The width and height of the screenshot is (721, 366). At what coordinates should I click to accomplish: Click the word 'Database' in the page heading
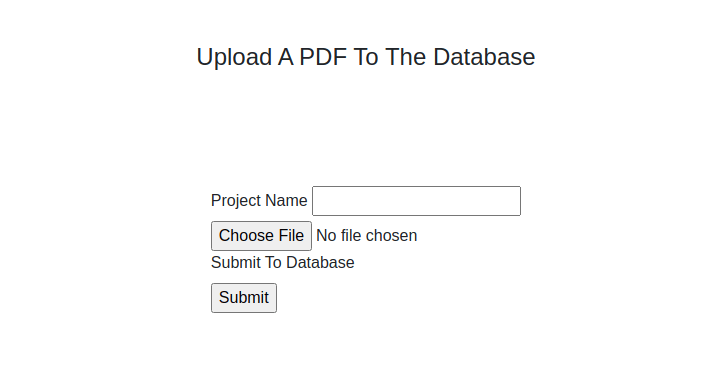tap(484, 57)
